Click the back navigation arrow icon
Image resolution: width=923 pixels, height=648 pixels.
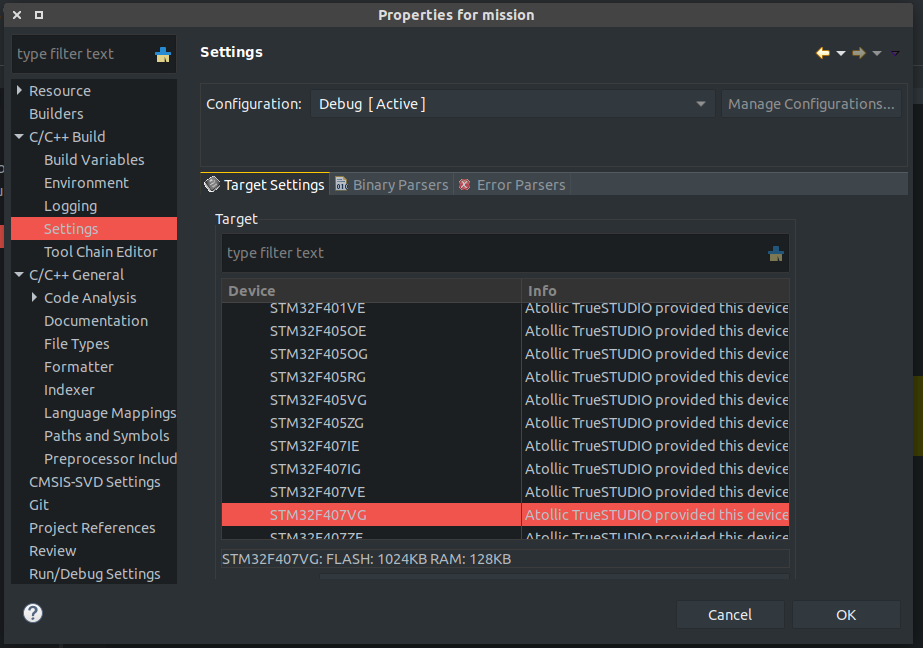(x=822, y=53)
